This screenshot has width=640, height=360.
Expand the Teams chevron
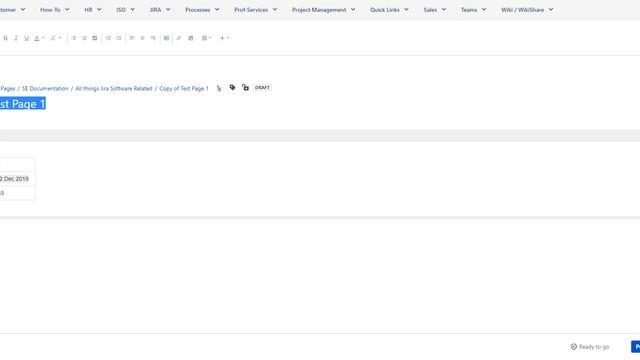(484, 9)
